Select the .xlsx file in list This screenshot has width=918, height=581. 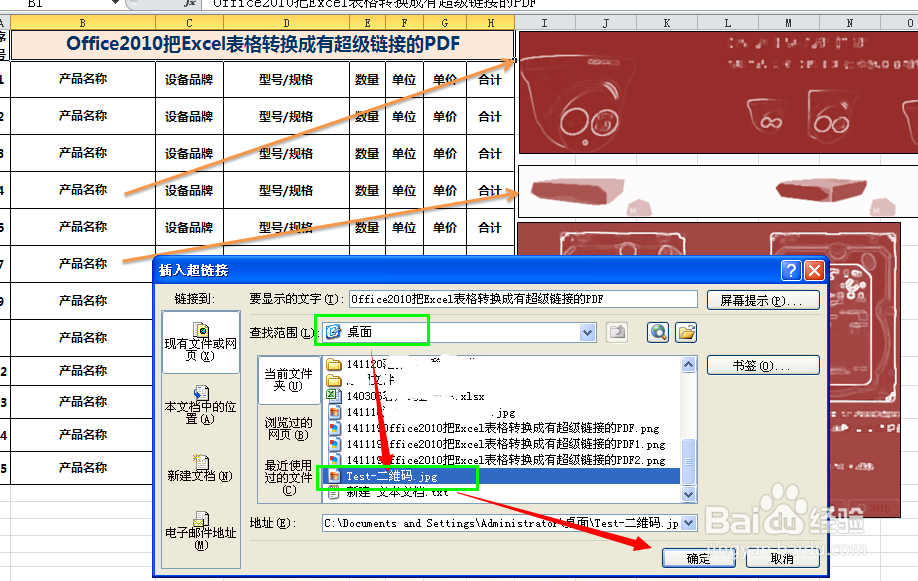(x=405, y=397)
